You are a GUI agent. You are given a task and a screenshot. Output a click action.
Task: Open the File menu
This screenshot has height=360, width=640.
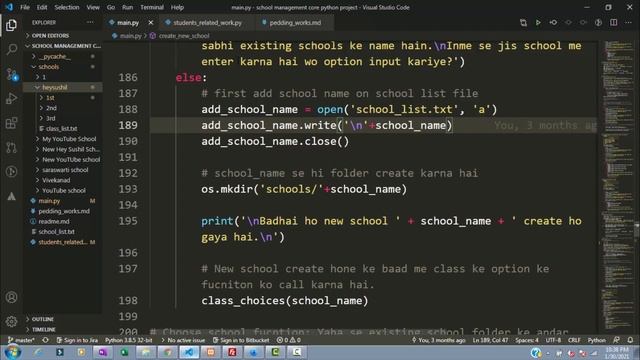(x=25, y=7)
